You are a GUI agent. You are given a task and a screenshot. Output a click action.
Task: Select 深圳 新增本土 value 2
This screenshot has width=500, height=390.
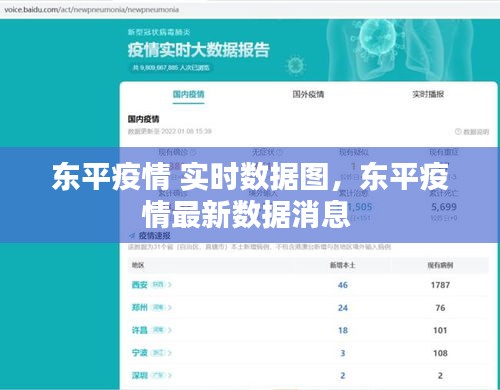[x=343, y=376]
